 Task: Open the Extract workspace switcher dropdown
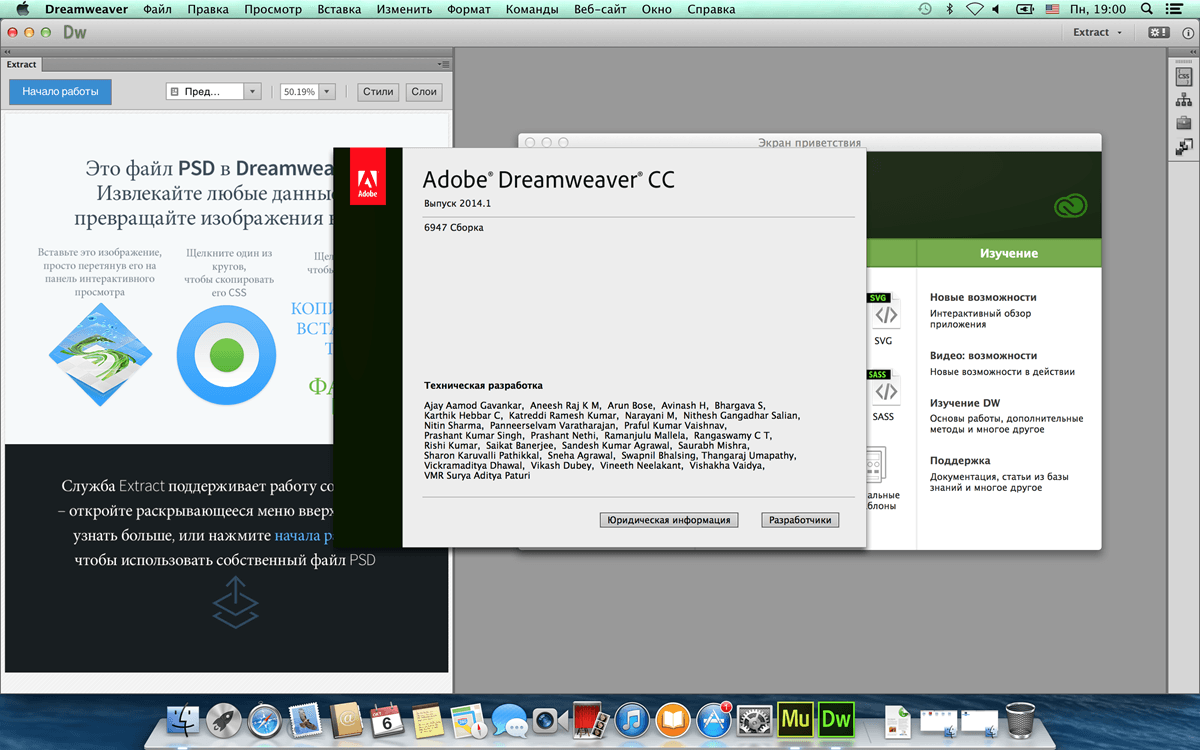(1097, 32)
